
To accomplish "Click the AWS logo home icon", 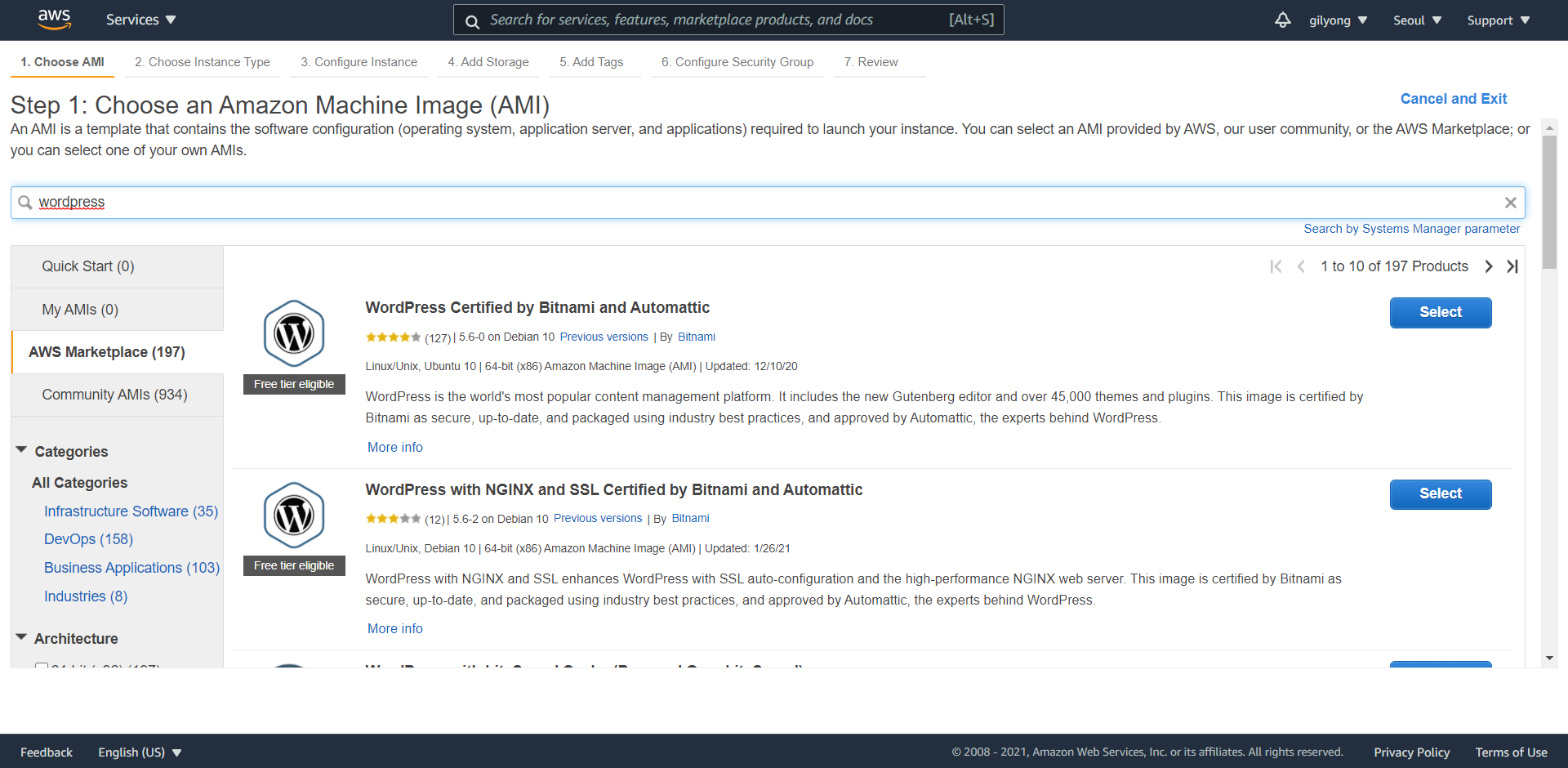I will point(55,19).
